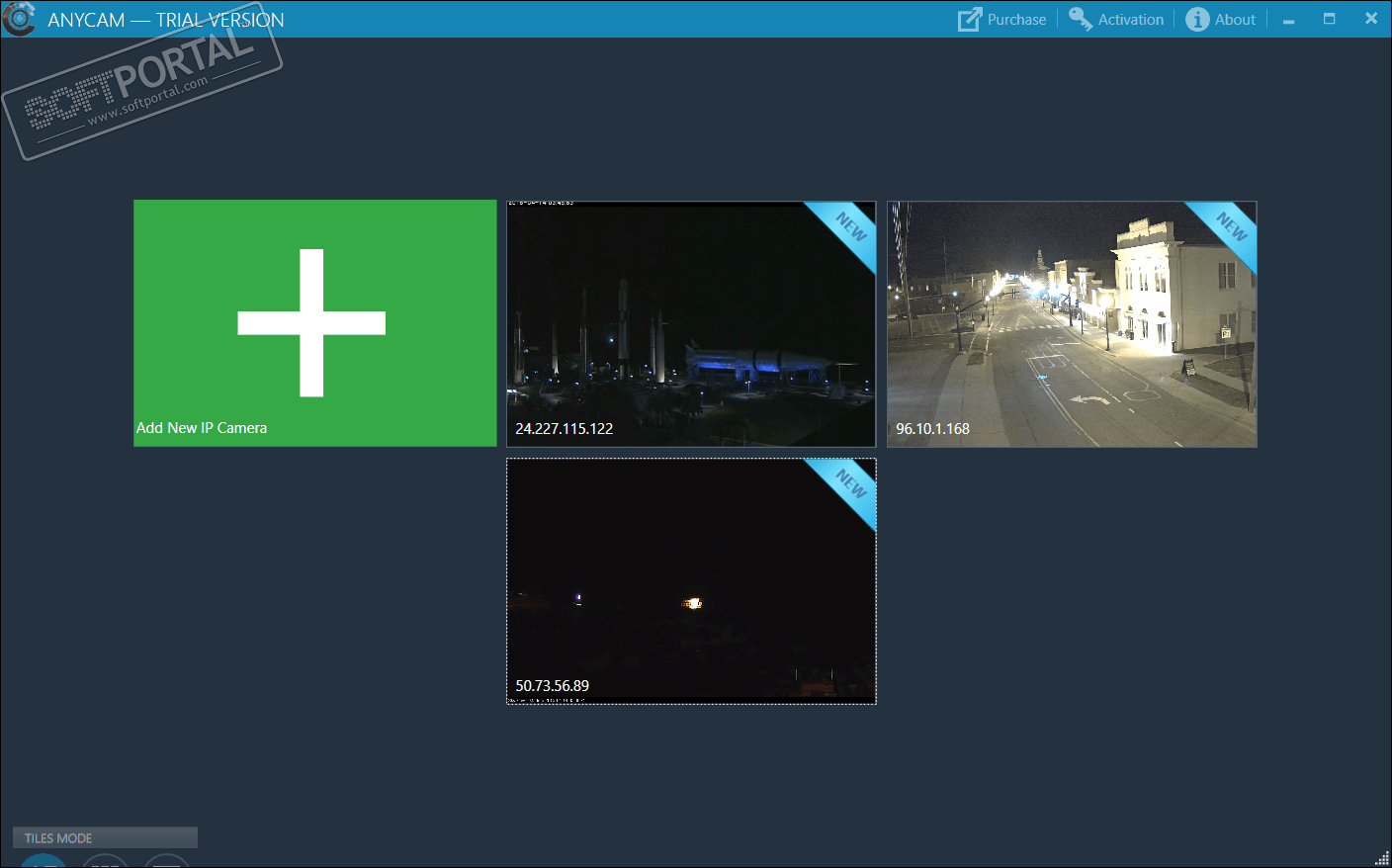
Task: Click the 24.227.115.122 IP address label
Action: coord(565,429)
